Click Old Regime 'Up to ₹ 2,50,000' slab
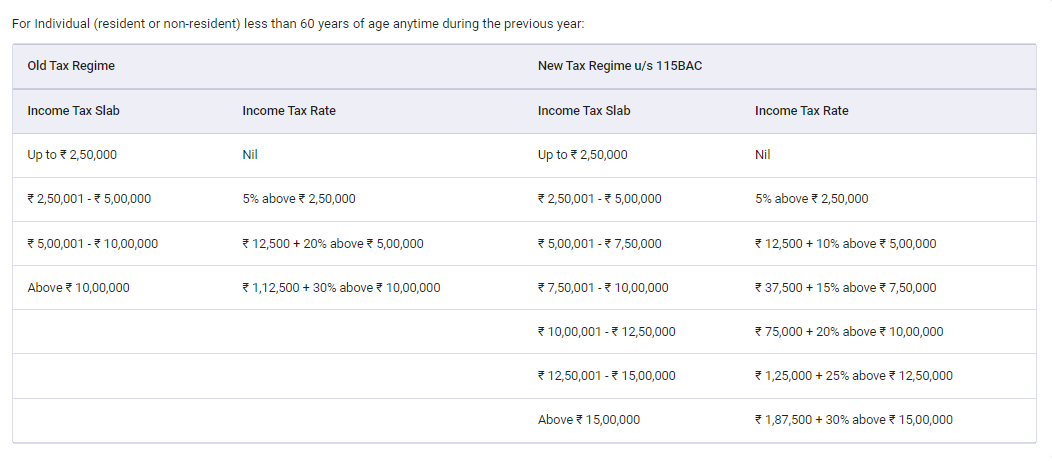Image resolution: width=1052 pixels, height=461 pixels. click(x=75, y=155)
